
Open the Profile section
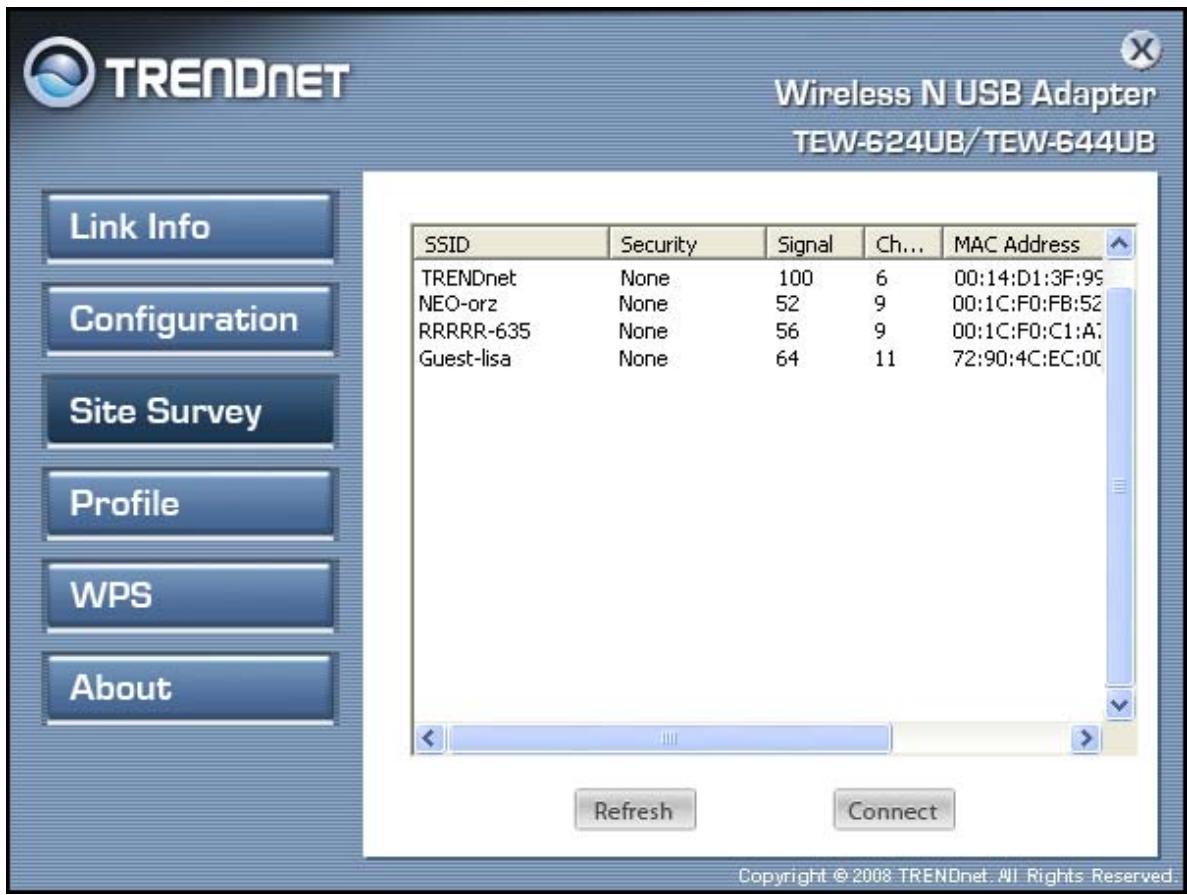coord(189,504)
